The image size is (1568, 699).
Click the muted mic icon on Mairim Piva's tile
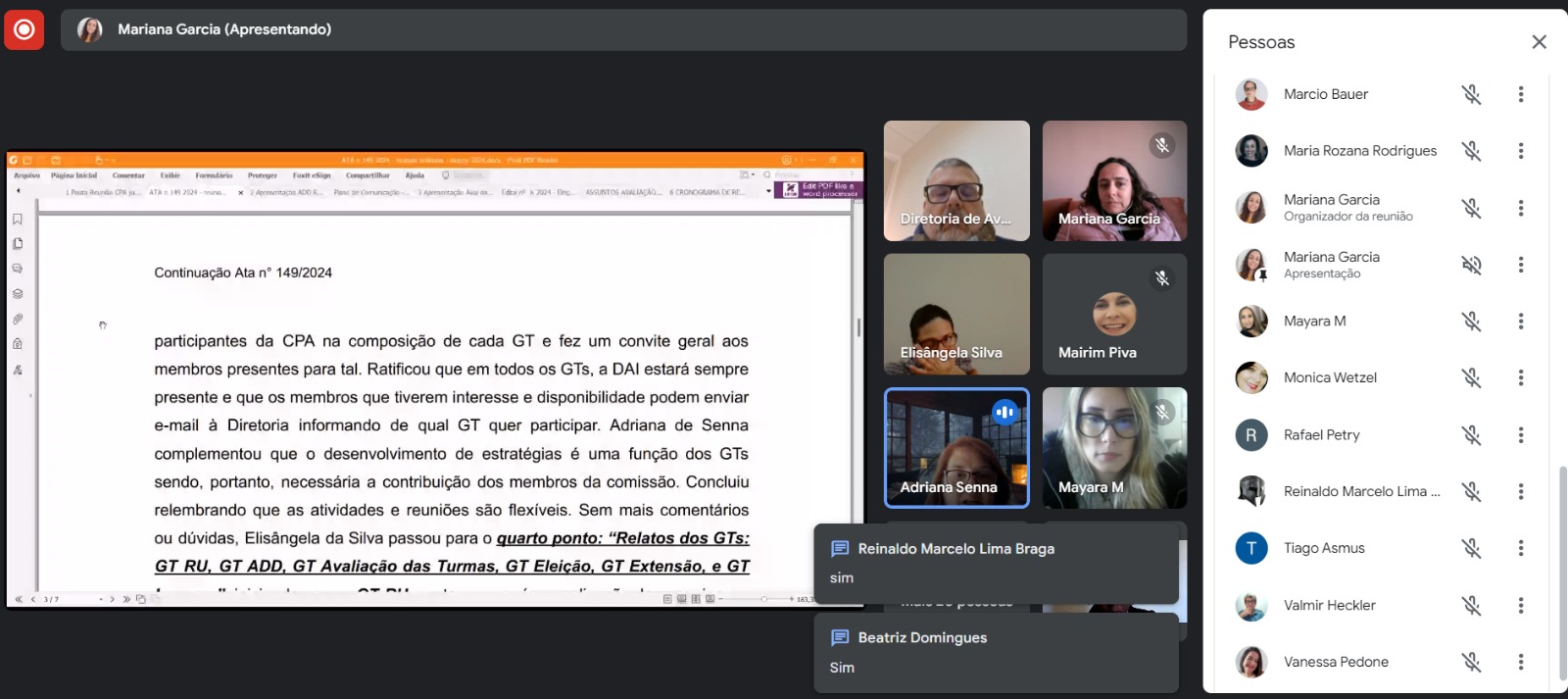pyautogui.click(x=1161, y=278)
